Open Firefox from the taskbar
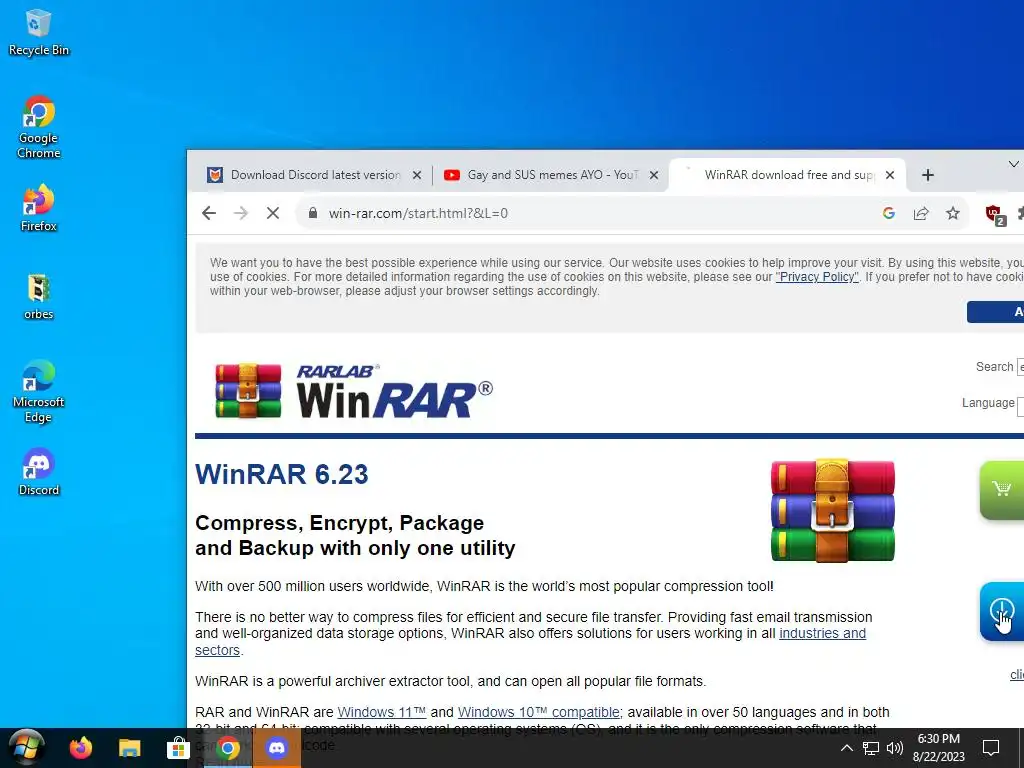The image size is (1024, 768). pyautogui.click(x=81, y=748)
